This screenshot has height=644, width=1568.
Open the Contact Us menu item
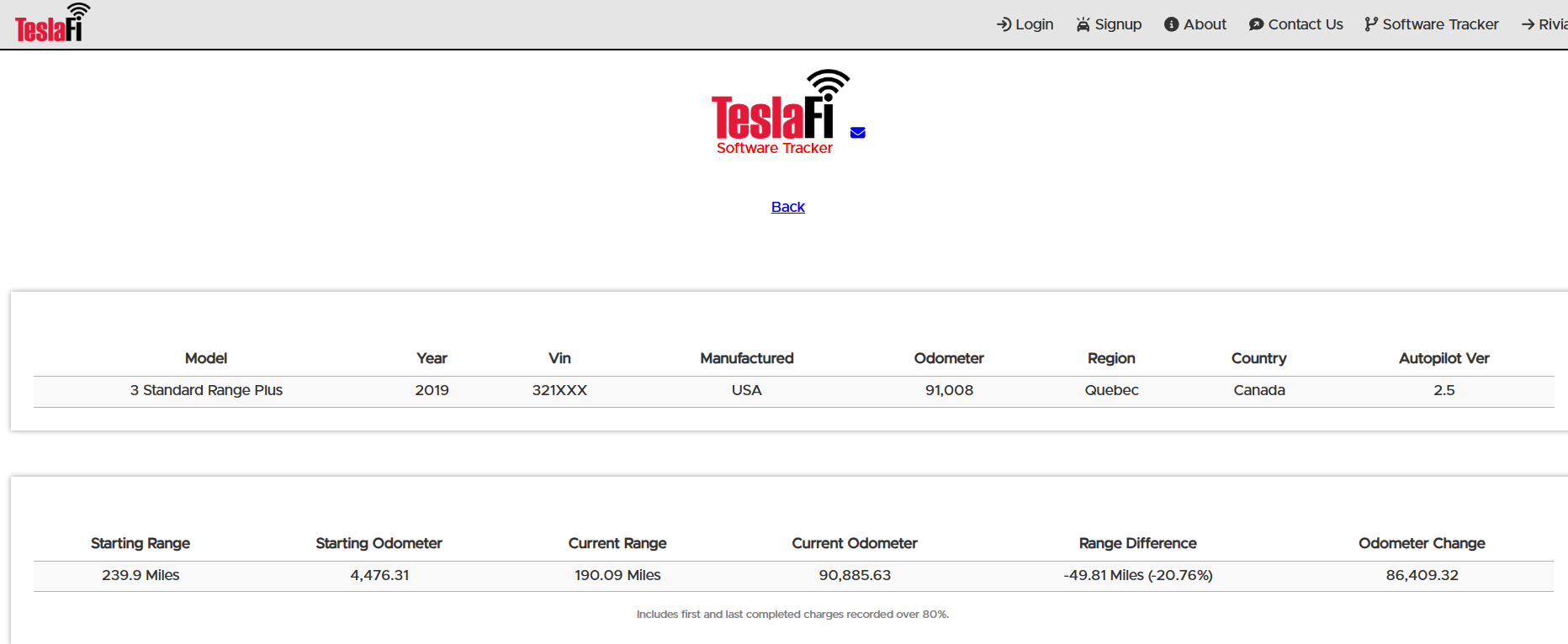pos(1296,24)
